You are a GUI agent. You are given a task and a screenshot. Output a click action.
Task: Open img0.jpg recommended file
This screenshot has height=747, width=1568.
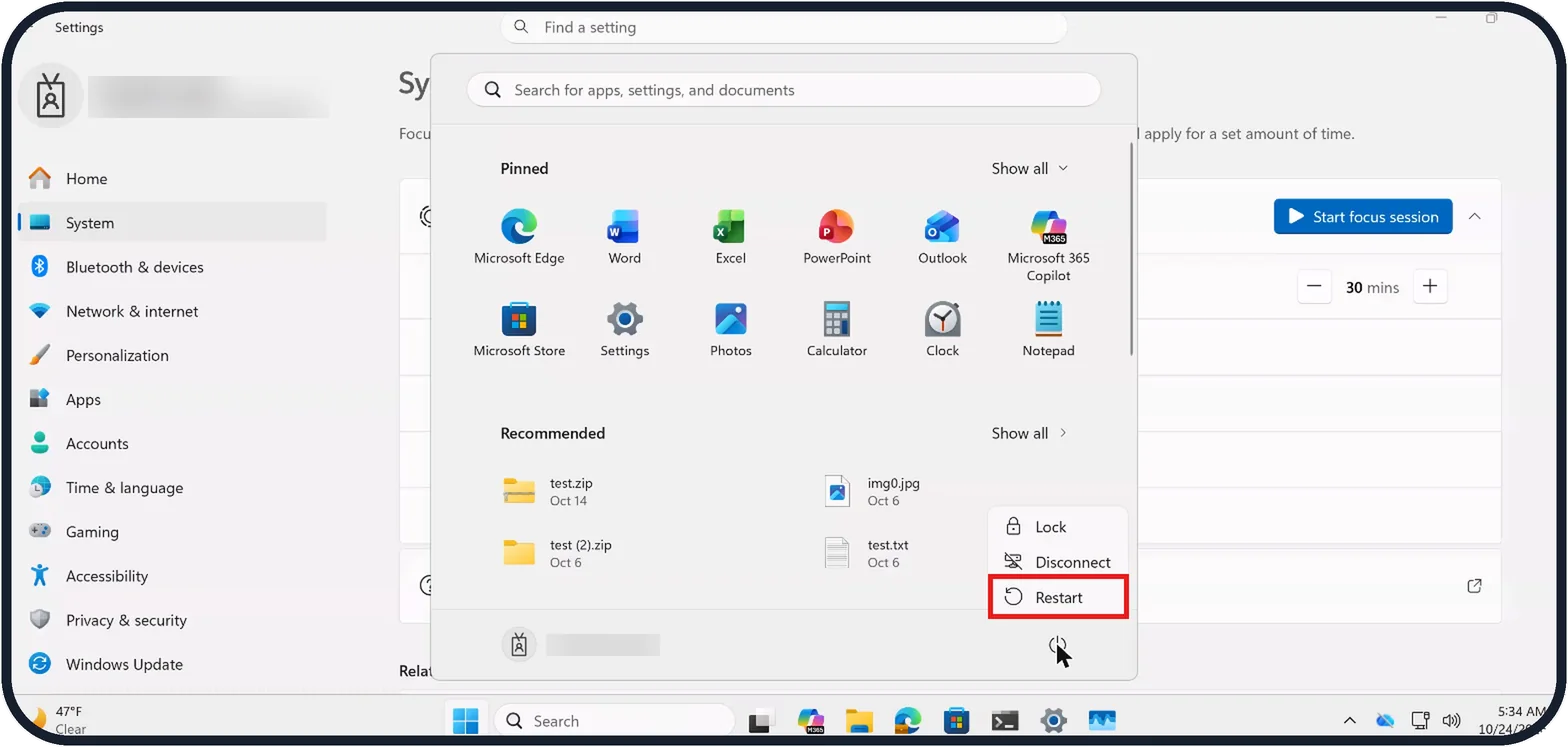(870, 491)
